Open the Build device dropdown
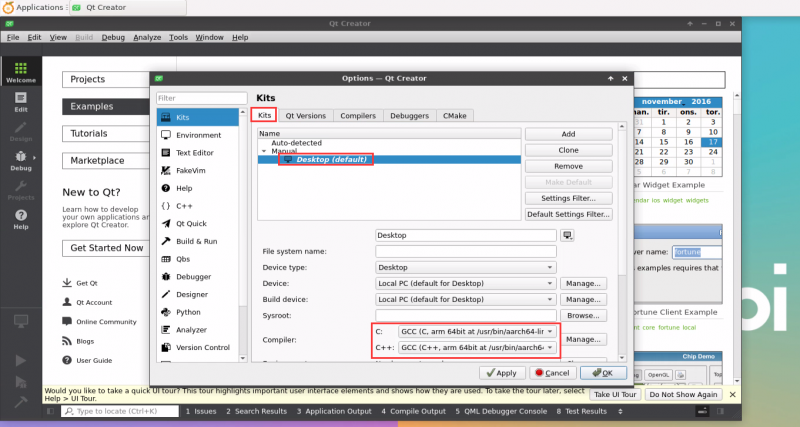 [x=465, y=299]
